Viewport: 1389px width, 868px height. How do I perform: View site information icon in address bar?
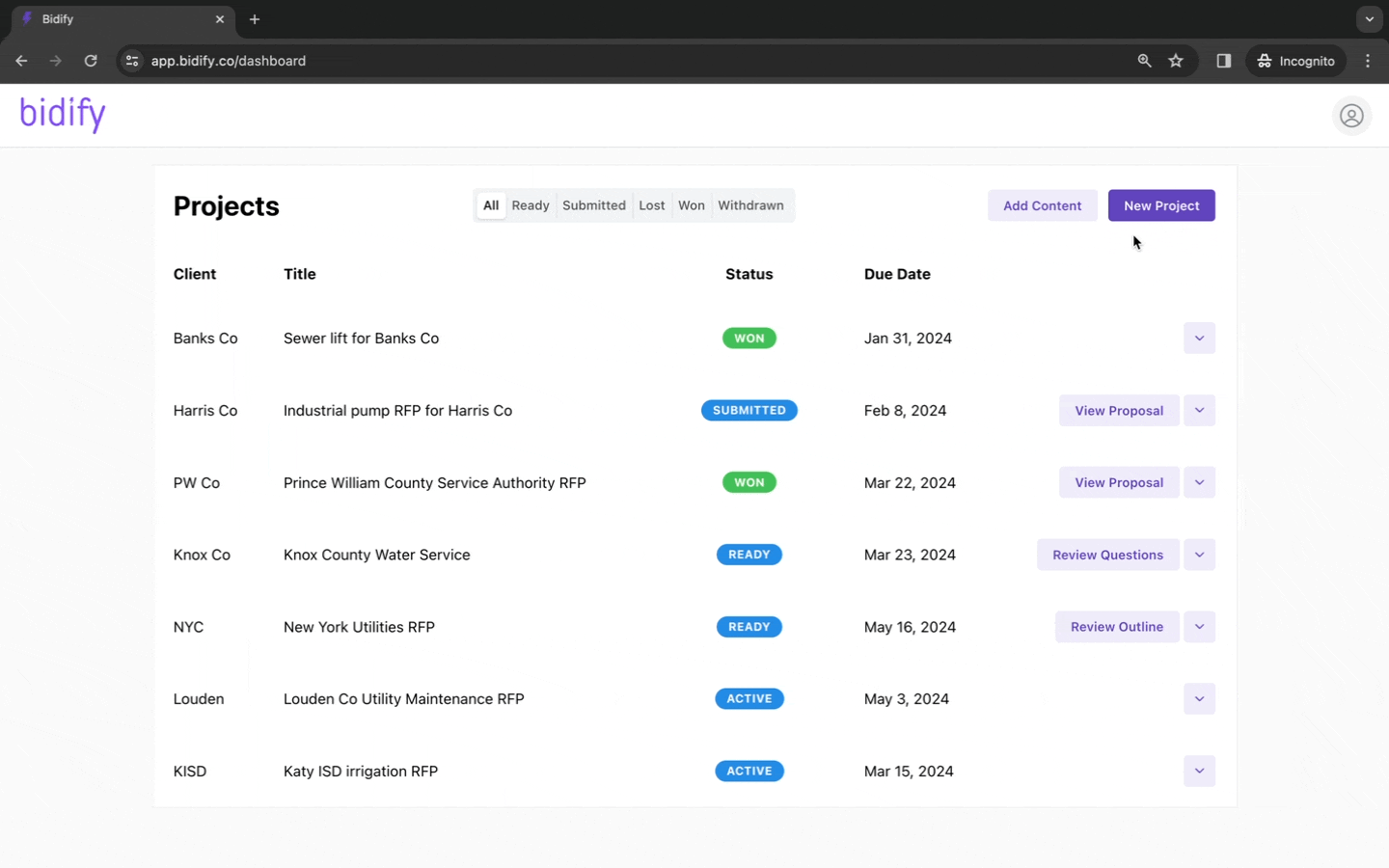132,61
